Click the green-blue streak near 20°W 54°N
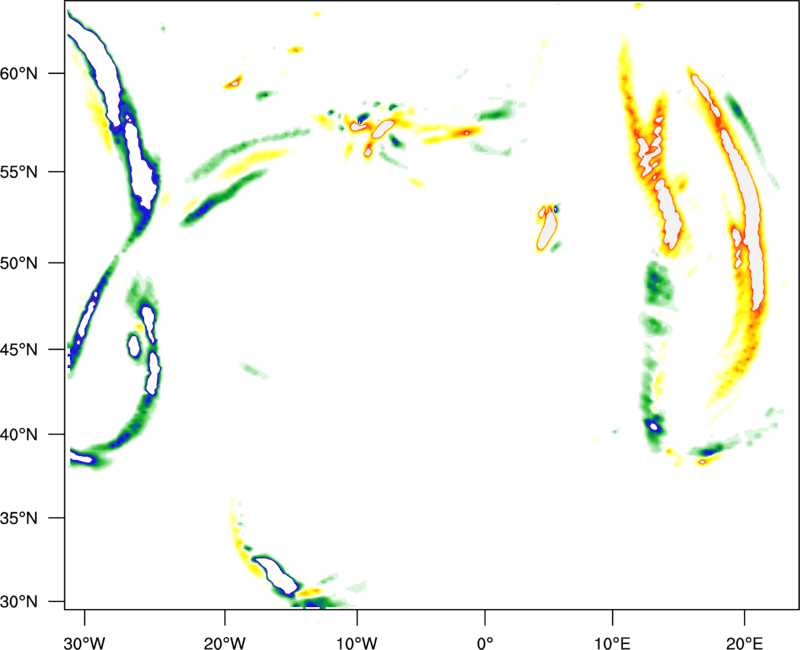The width and height of the screenshot is (800, 650). click(x=224, y=197)
